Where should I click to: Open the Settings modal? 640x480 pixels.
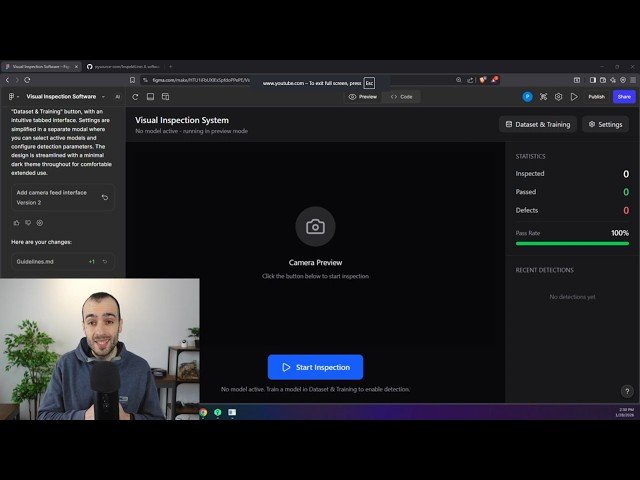click(x=606, y=125)
